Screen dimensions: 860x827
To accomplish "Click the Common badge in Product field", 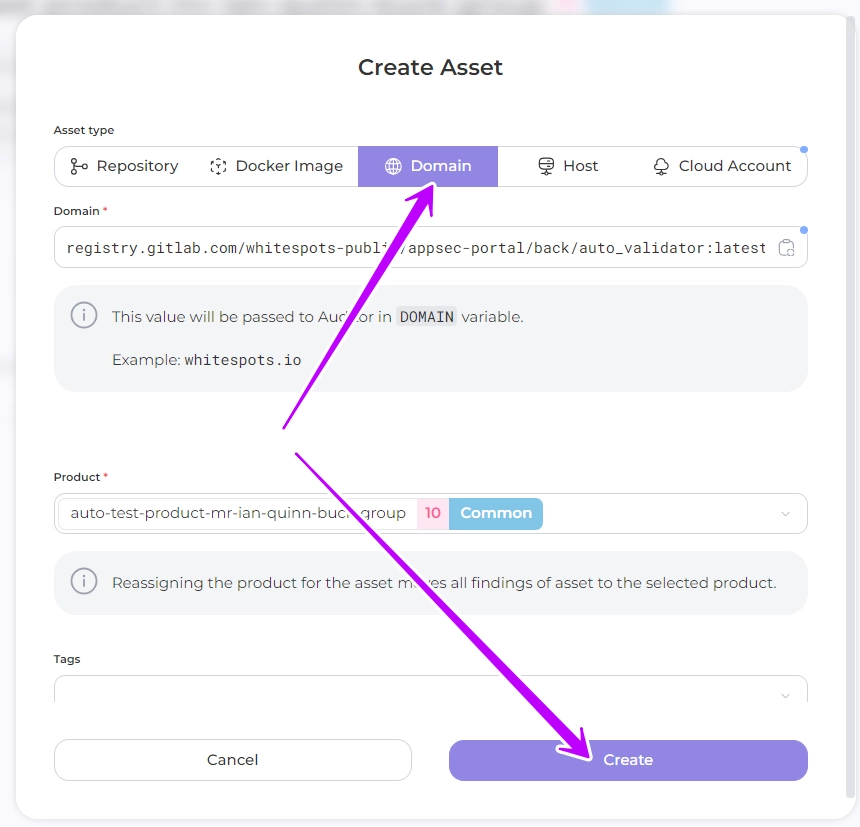I will (496, 513).
